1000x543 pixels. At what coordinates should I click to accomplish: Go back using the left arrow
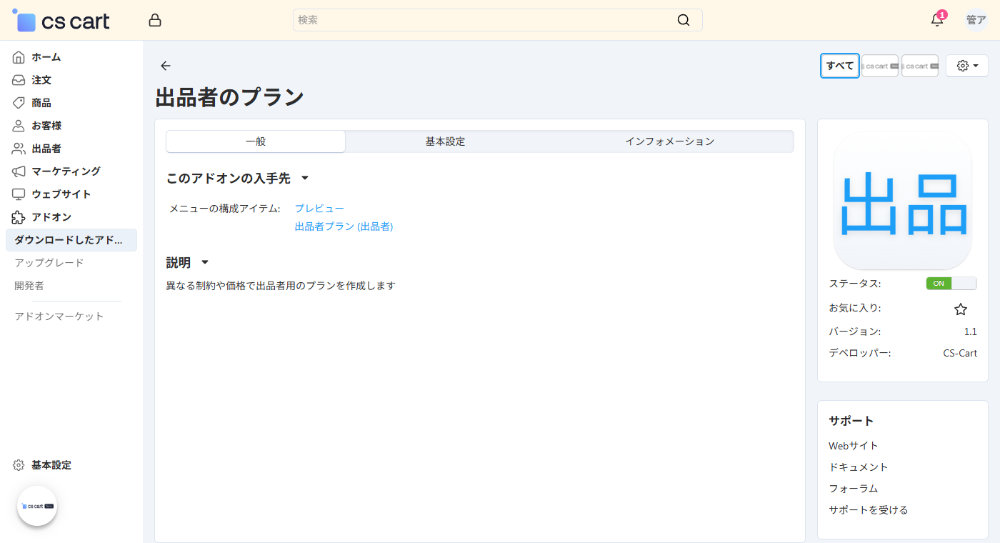(166, 66)
